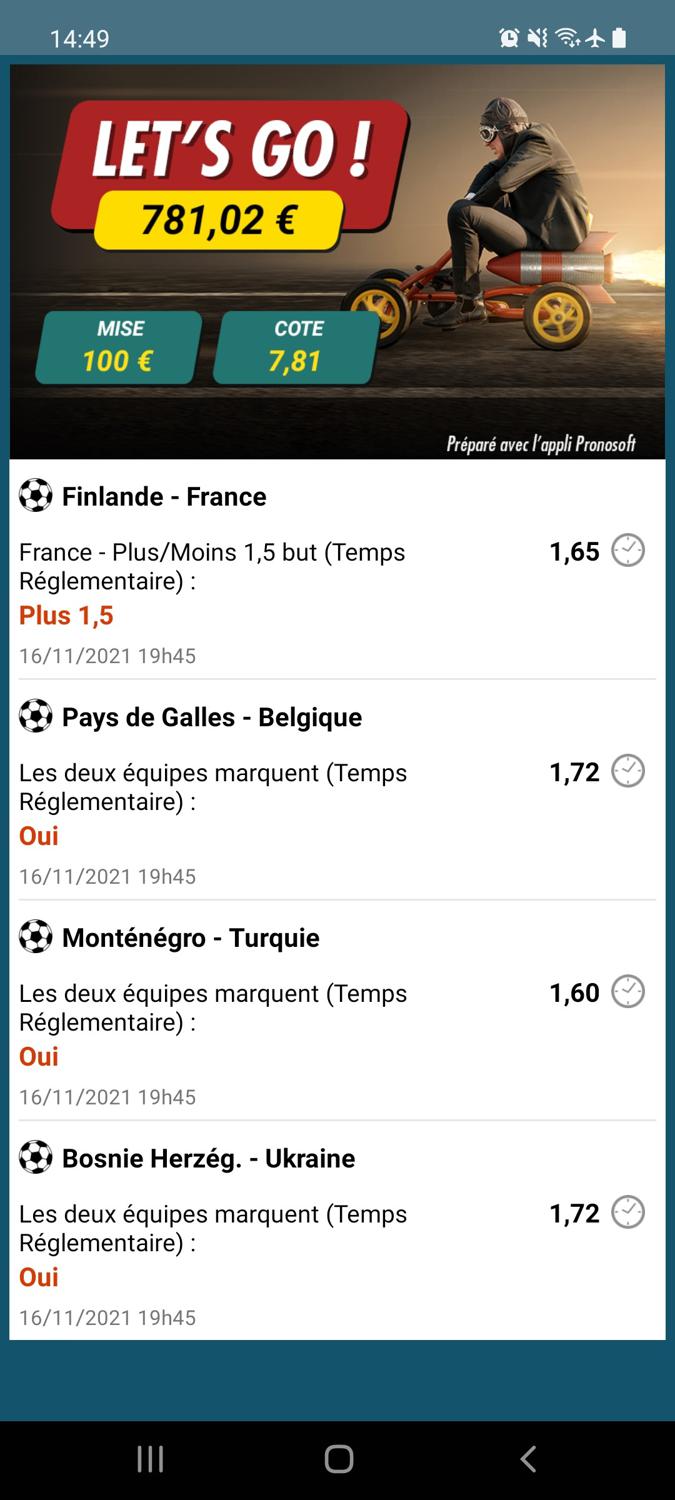Click the clock icon next to 1,65 odds
The height and width of the screenshot is (1500, 675).
point(628,550)
